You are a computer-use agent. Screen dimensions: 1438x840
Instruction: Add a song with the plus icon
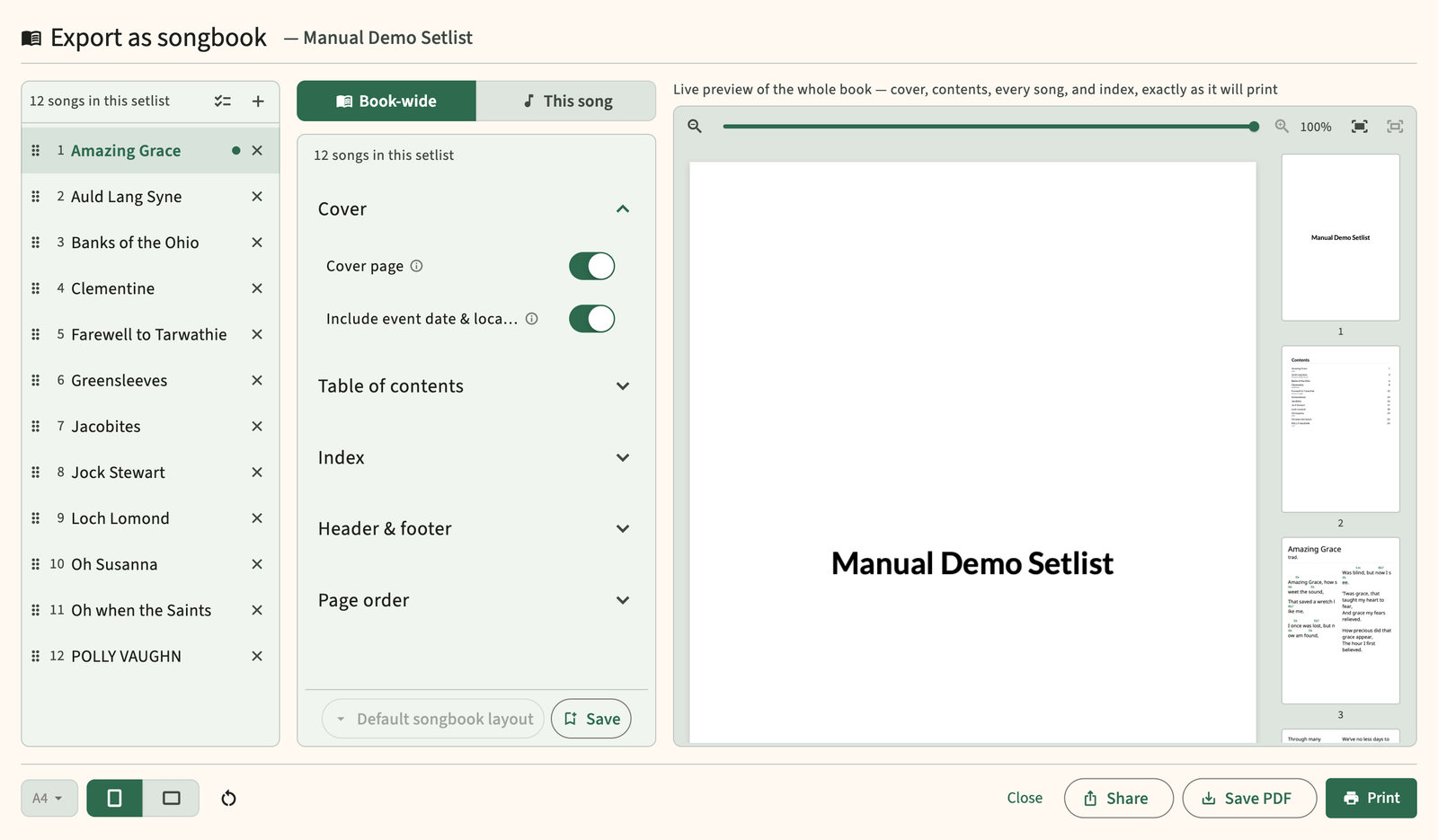pos(258,102)
